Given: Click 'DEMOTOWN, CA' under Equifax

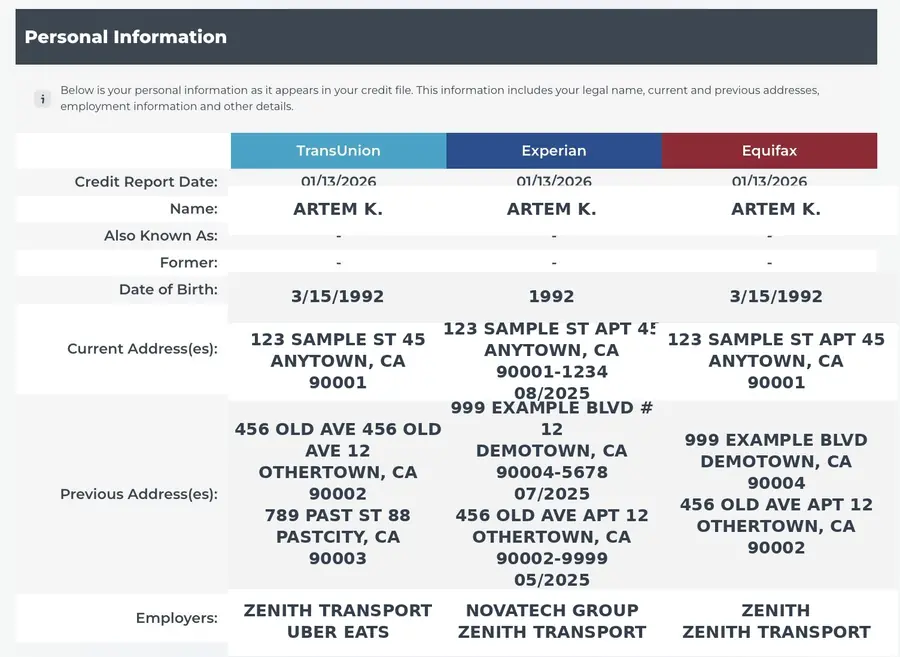Looking at the screenshot, I should pyautogui.click(x=776, y=461).
